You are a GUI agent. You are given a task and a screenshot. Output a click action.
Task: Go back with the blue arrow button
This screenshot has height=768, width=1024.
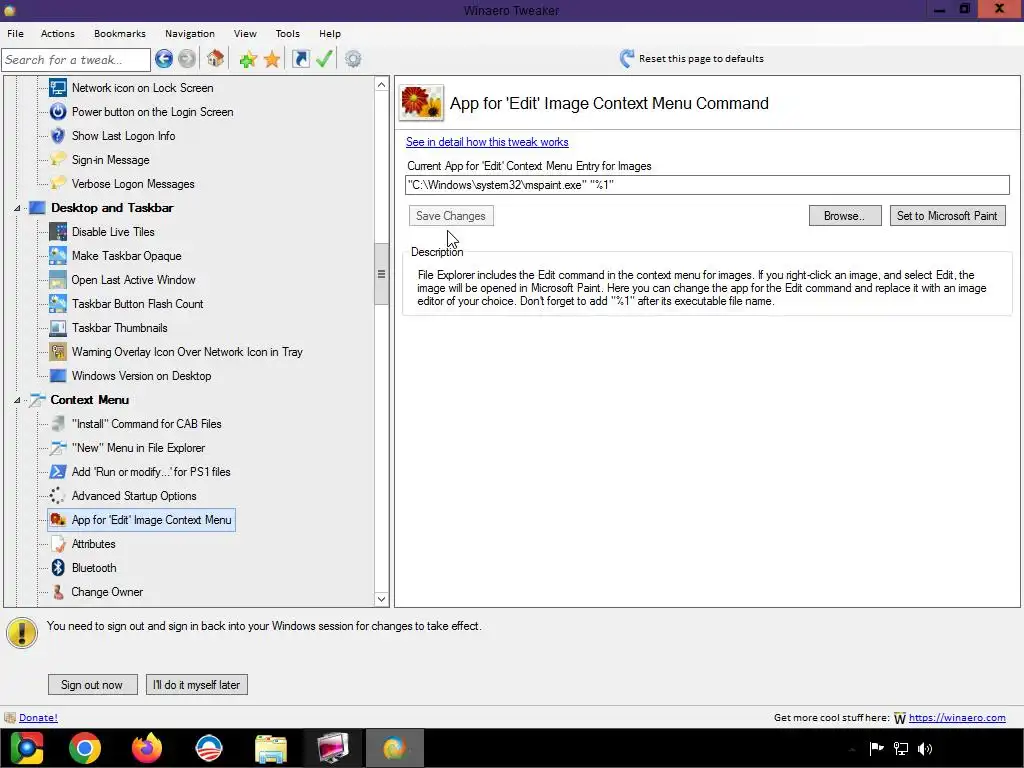tap(164, 59)
